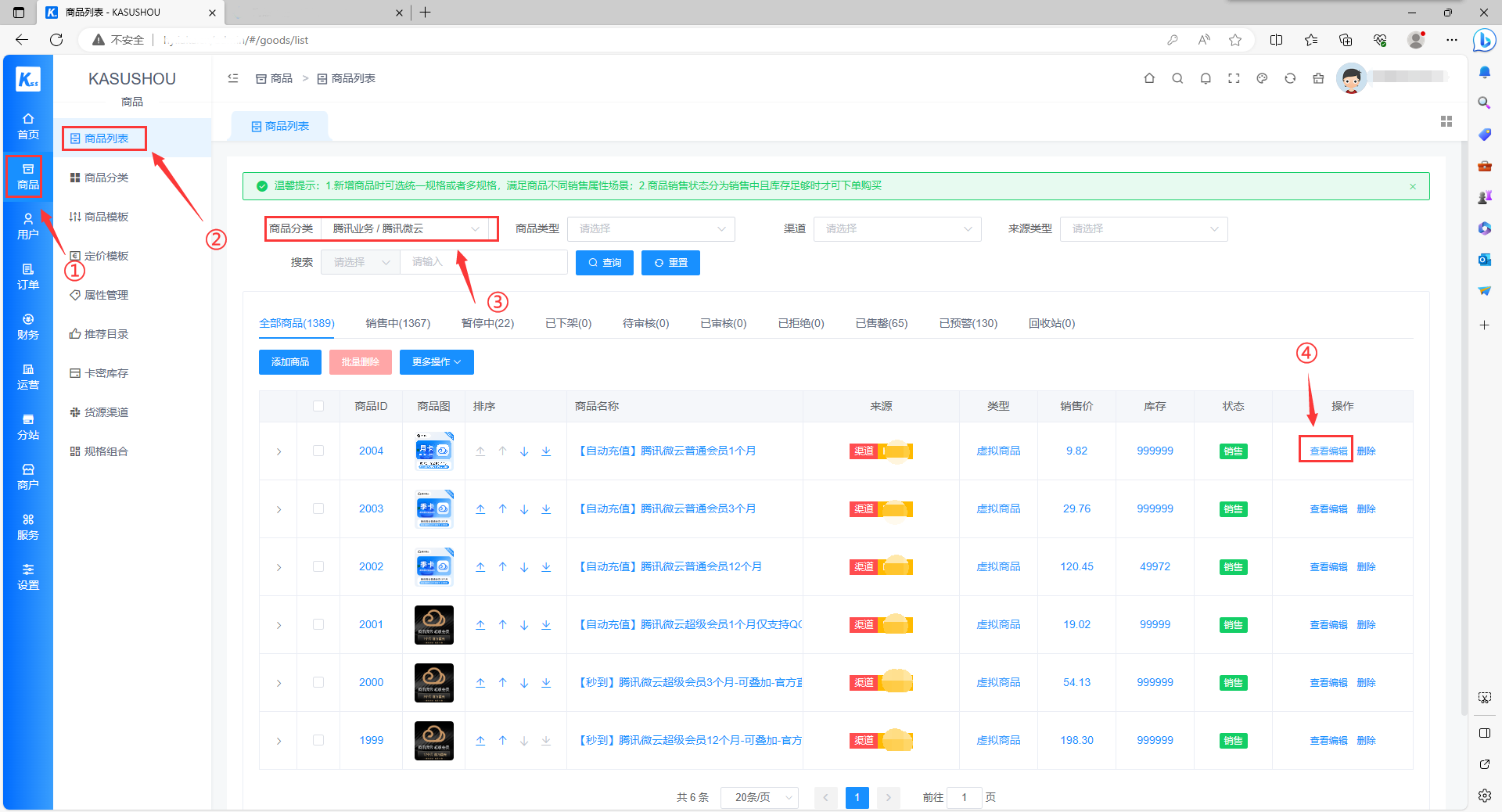Move product 2003 down one position
1502x812 pixels.
point(524,509)
